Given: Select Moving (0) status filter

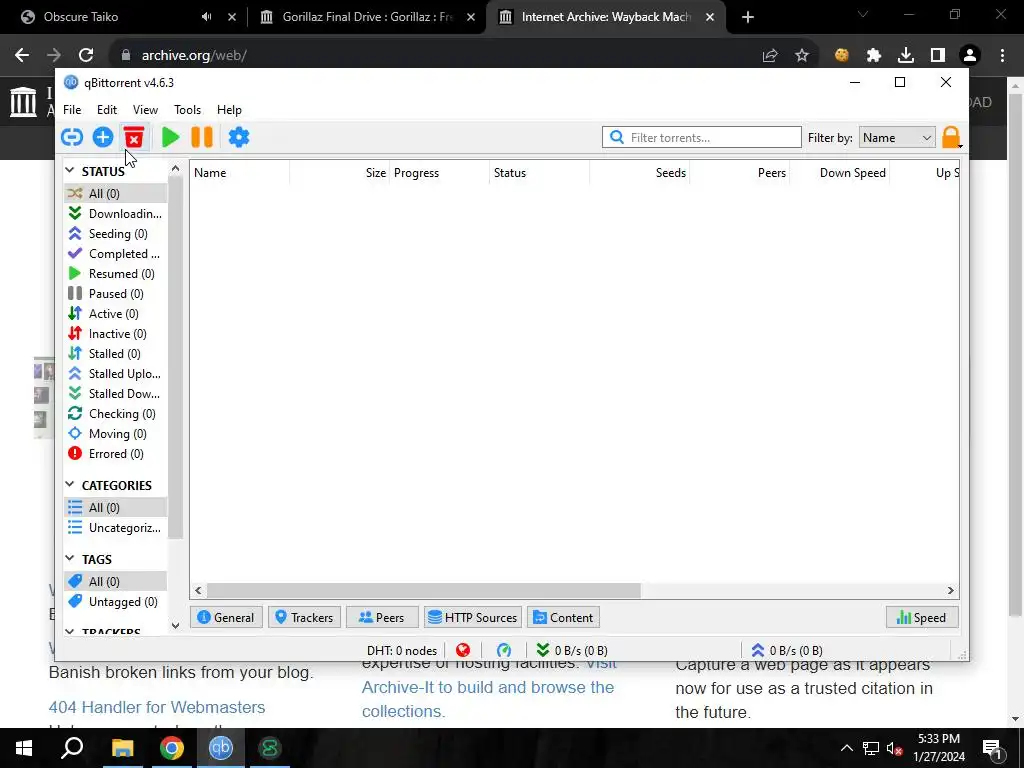Looking at the screenshot, I should 116,434.
